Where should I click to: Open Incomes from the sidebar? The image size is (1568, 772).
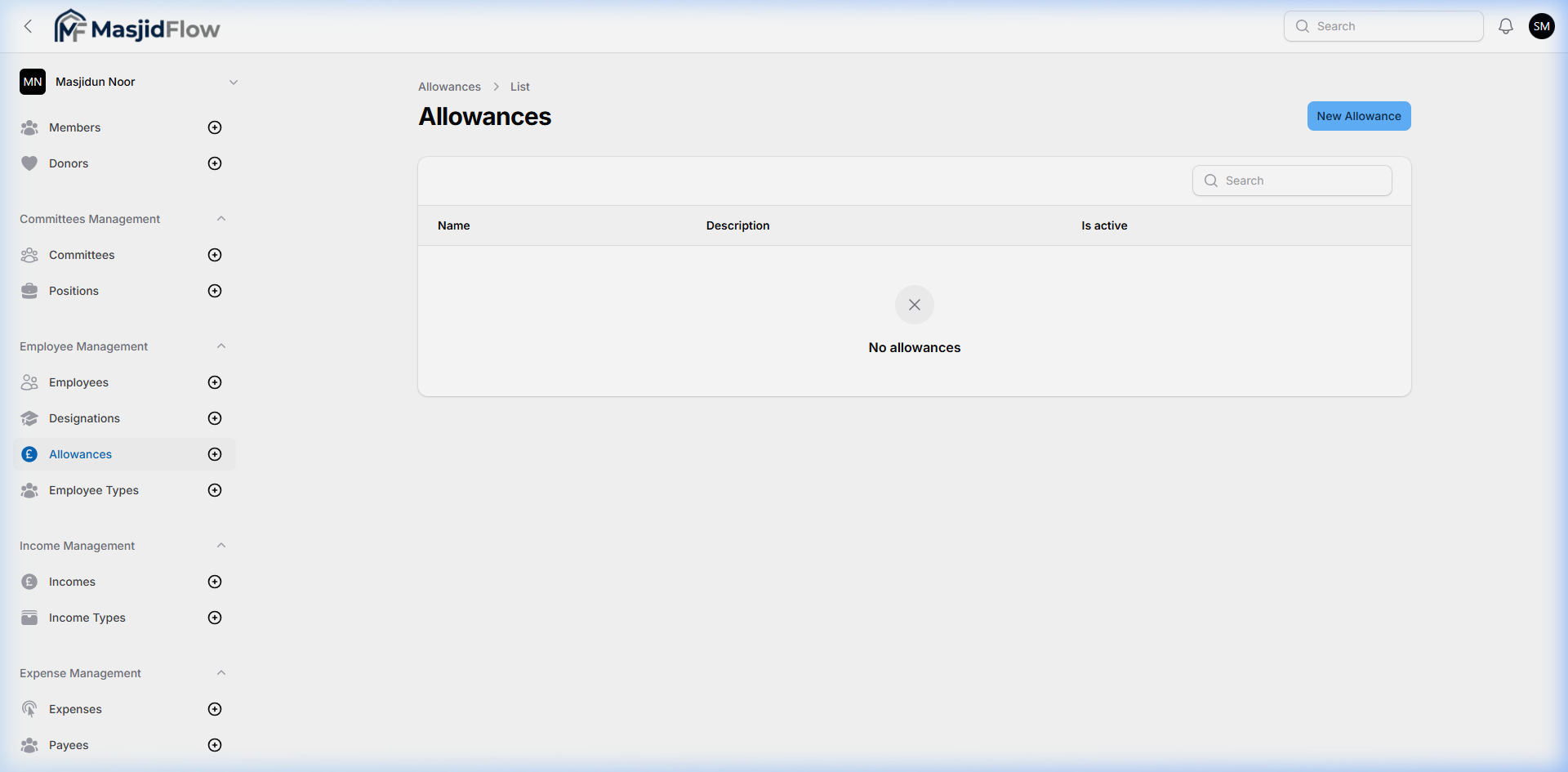[x=72, y=582]
